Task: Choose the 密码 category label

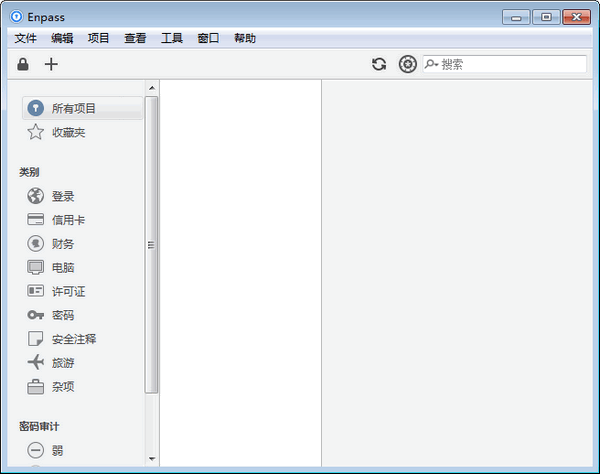Action: click(x=63, y=315)
